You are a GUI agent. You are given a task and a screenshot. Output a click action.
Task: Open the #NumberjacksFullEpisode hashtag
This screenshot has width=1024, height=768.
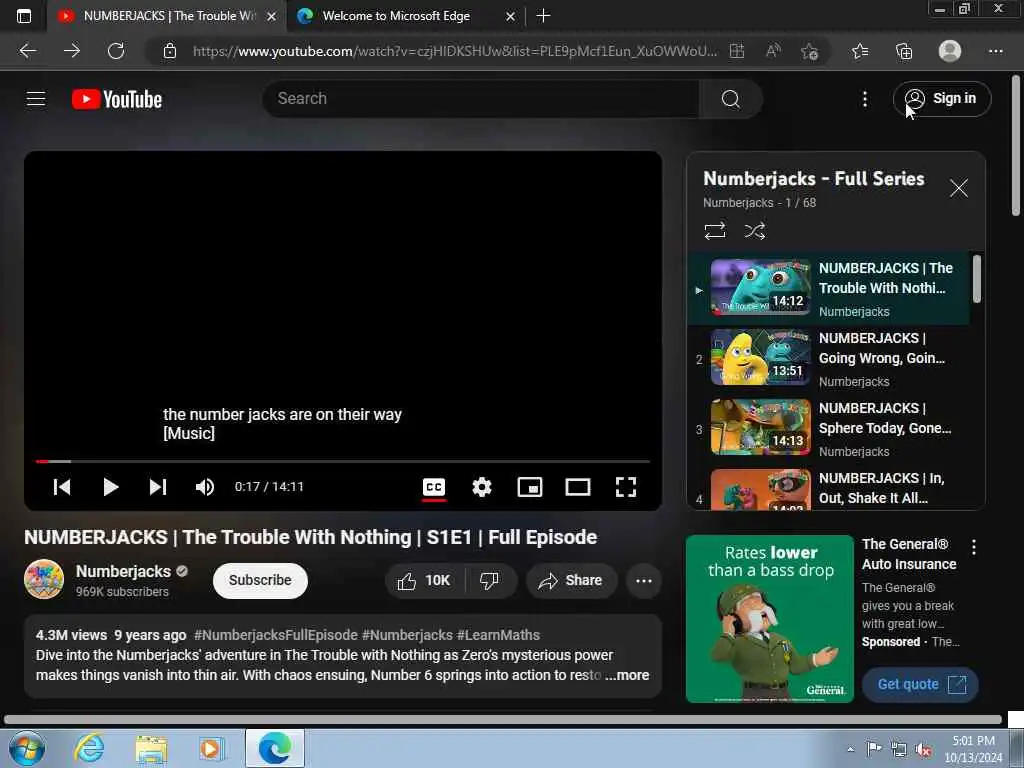click(x=276, y=635)
